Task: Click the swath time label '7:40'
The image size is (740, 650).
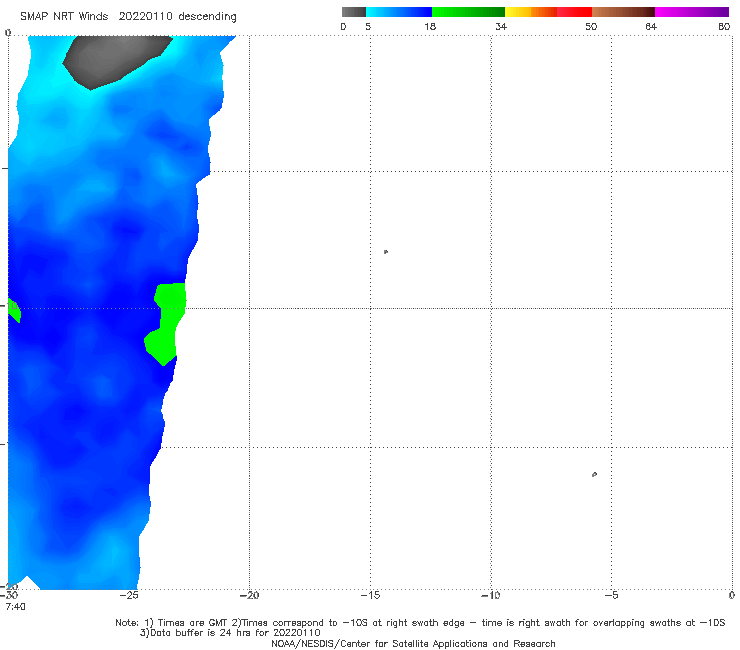Action: click(x=16, y=607)
